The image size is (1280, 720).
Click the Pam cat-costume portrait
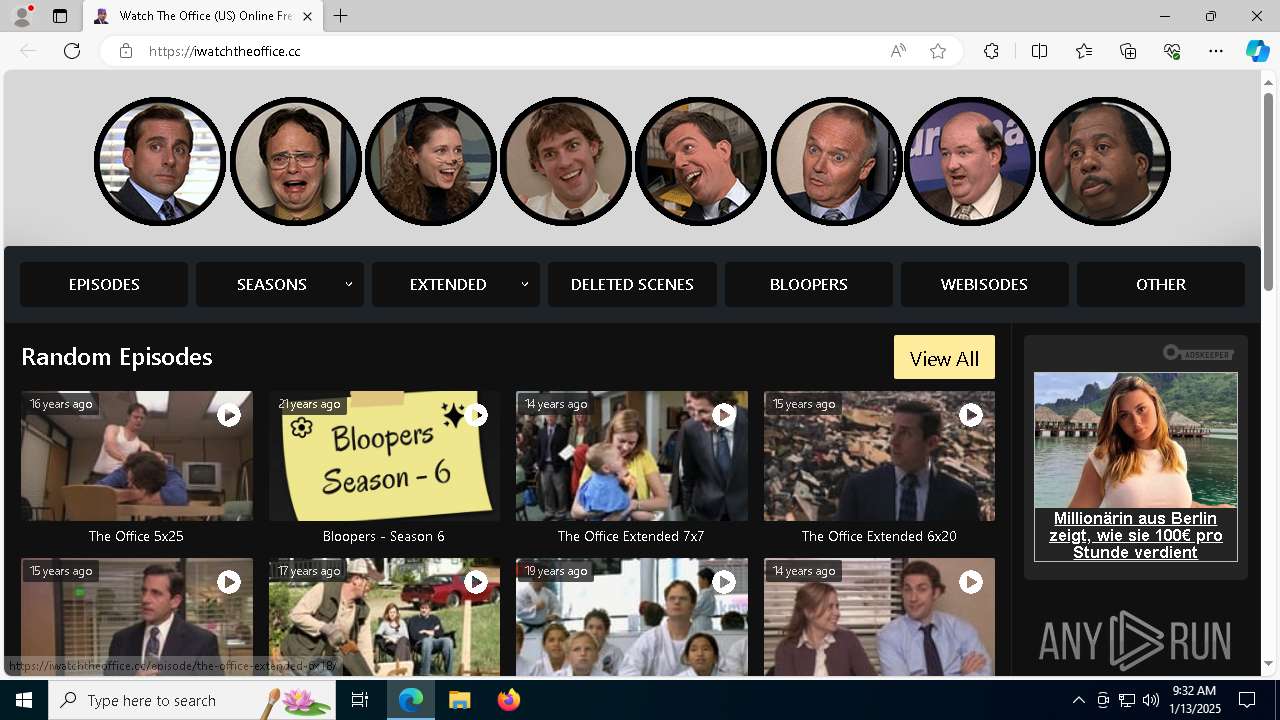point(431,161)
